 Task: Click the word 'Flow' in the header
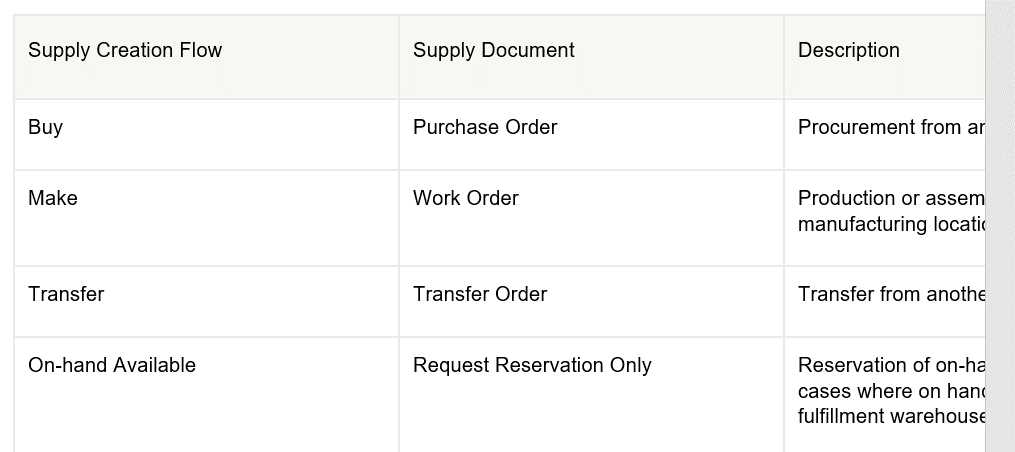point(201,51)
